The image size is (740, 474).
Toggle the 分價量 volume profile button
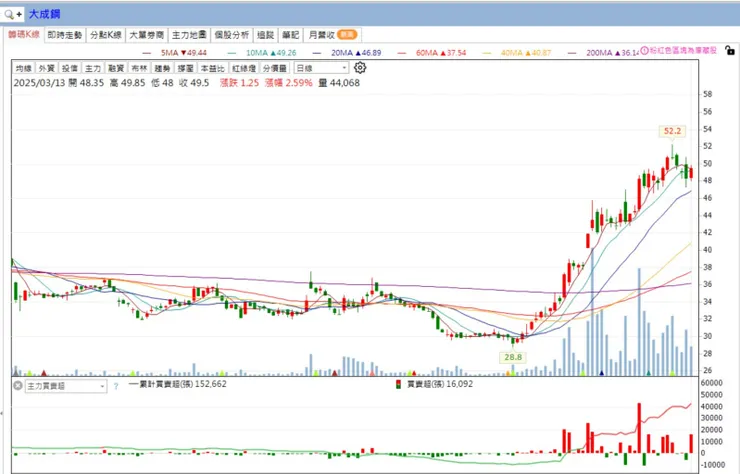point(275,68)
